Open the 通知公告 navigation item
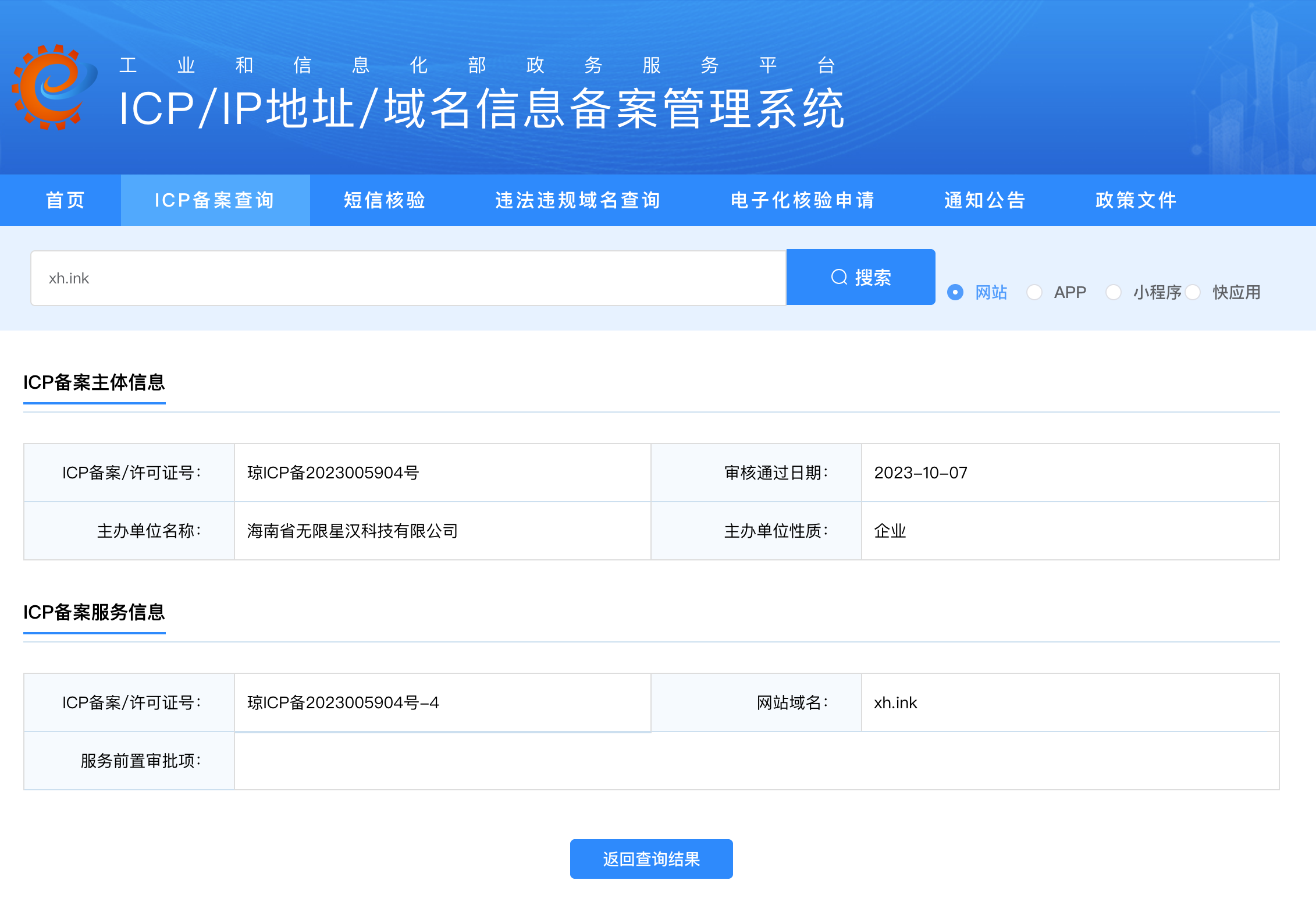Image resolution: width=1316 pixels, height=923 pixels. point(984,200)
